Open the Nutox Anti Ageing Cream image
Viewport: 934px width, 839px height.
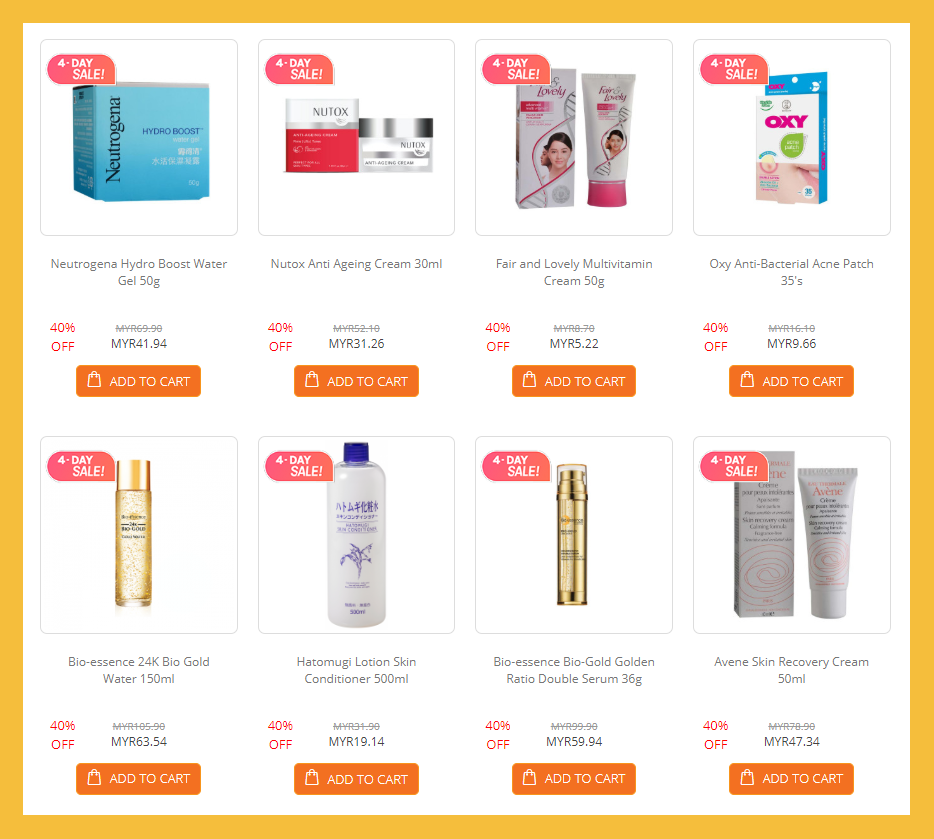pyautogui.click(x=356, y=138)
